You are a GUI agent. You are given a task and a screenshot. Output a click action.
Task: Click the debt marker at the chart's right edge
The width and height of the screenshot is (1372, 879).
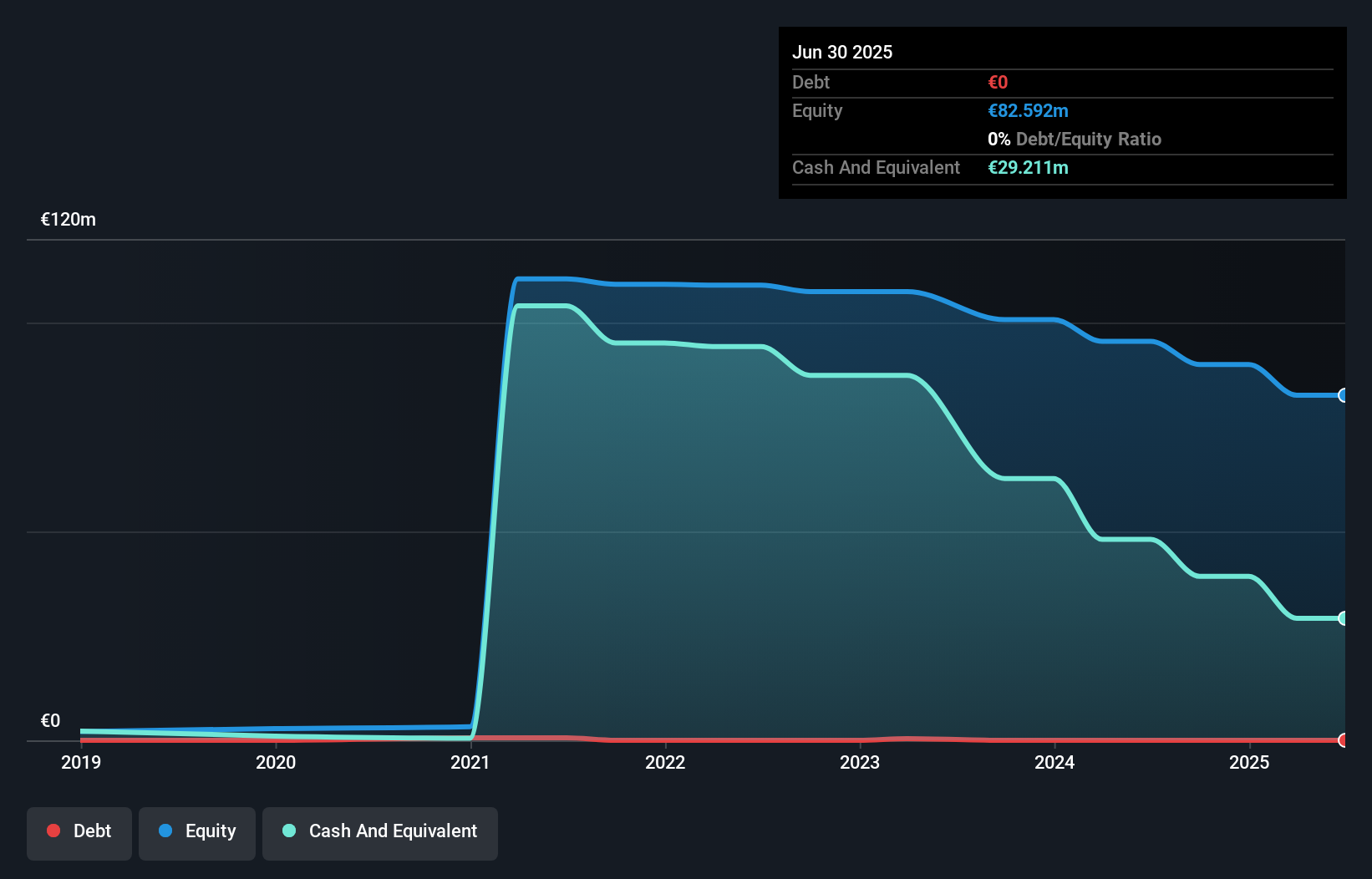1342,740
